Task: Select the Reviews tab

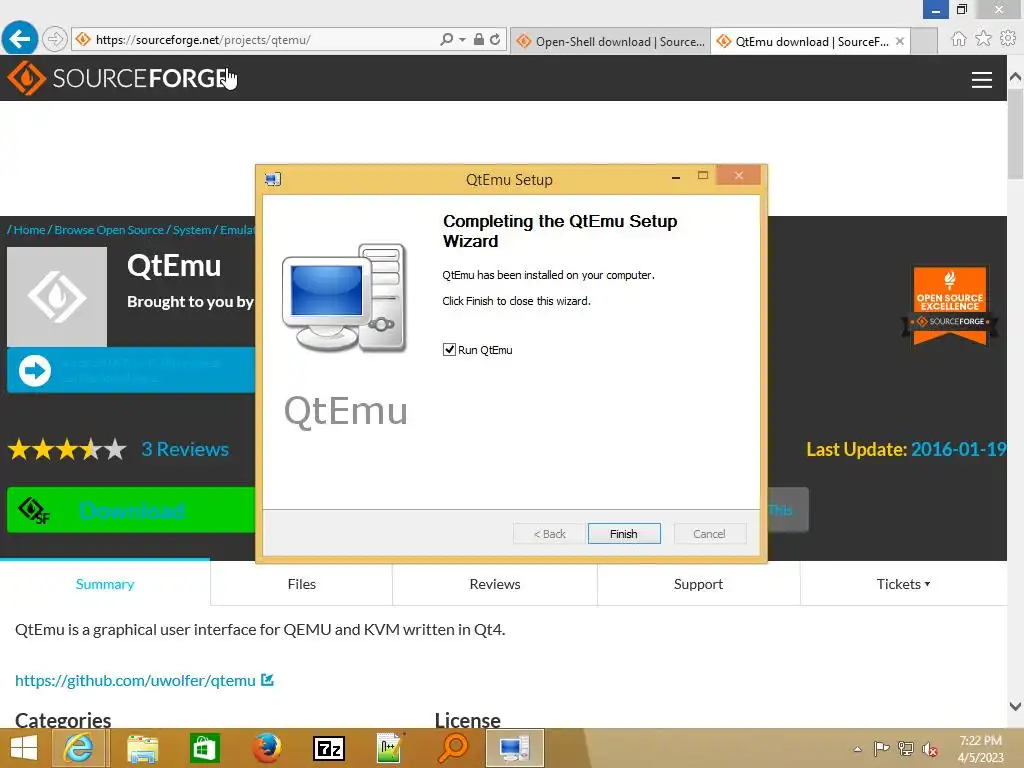Action: pyautogui.click(x=495, y=584)
